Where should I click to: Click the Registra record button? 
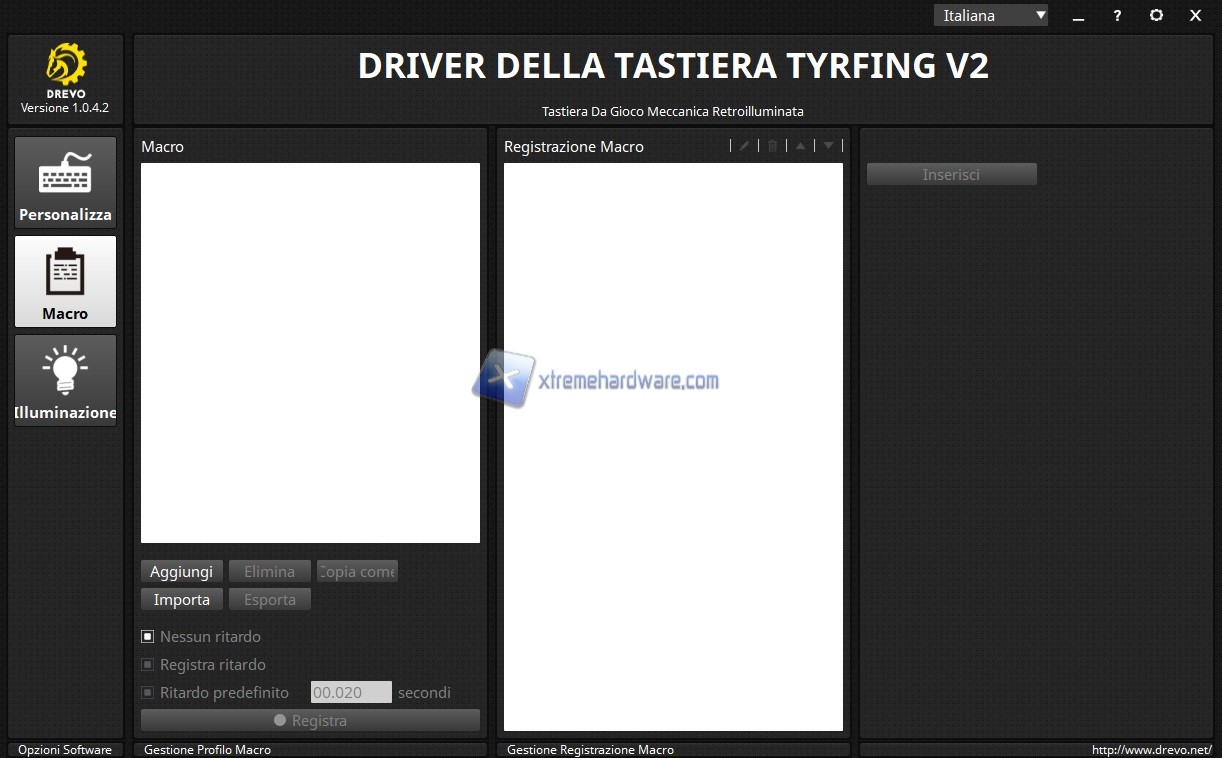coord(310,720)
